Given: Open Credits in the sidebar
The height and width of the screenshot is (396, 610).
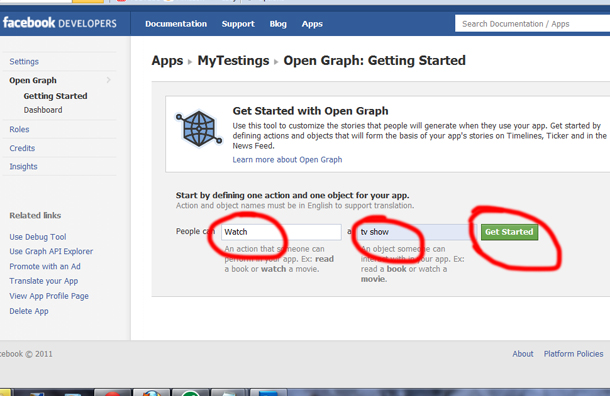Looking at the screenshot, I should pyautogui.click(x=22, y=148).
